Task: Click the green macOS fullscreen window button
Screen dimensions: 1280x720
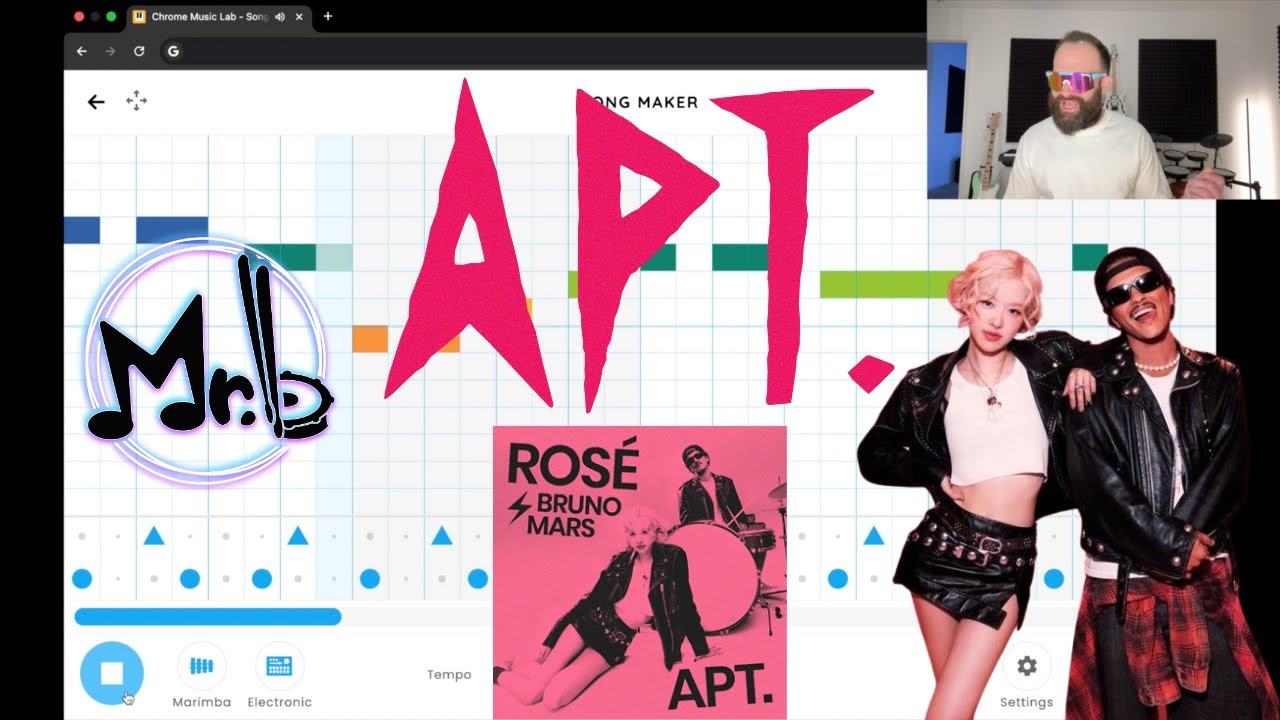Action: coord(111,17)
